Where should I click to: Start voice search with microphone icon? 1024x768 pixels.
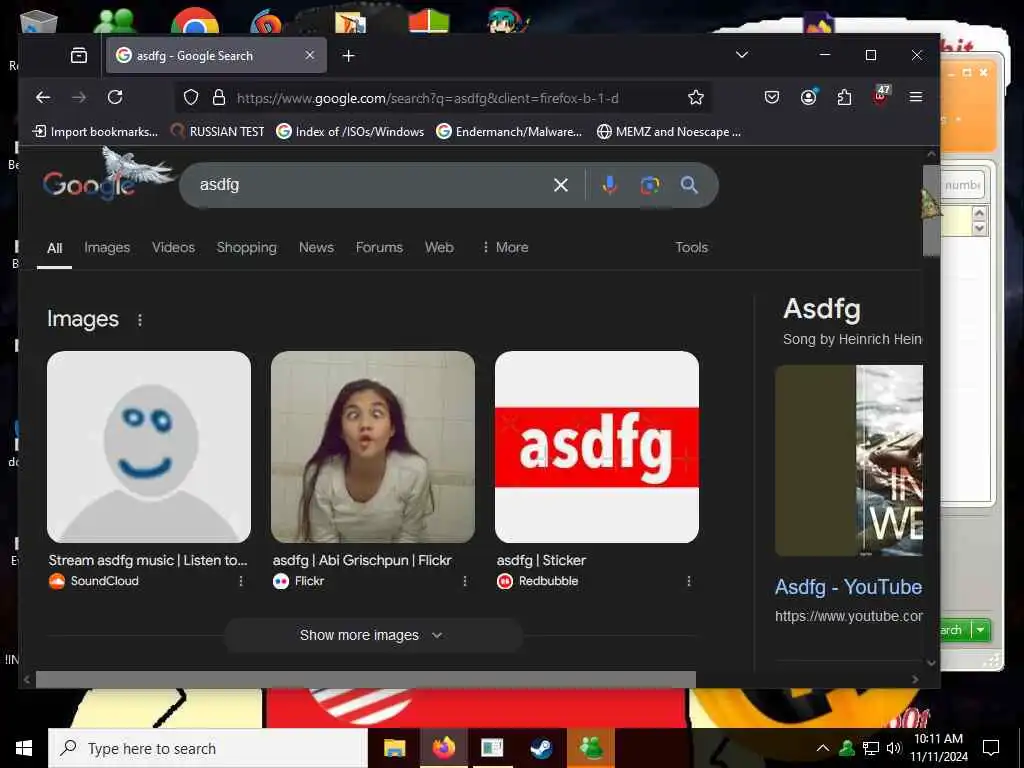[x=609, y=185]
